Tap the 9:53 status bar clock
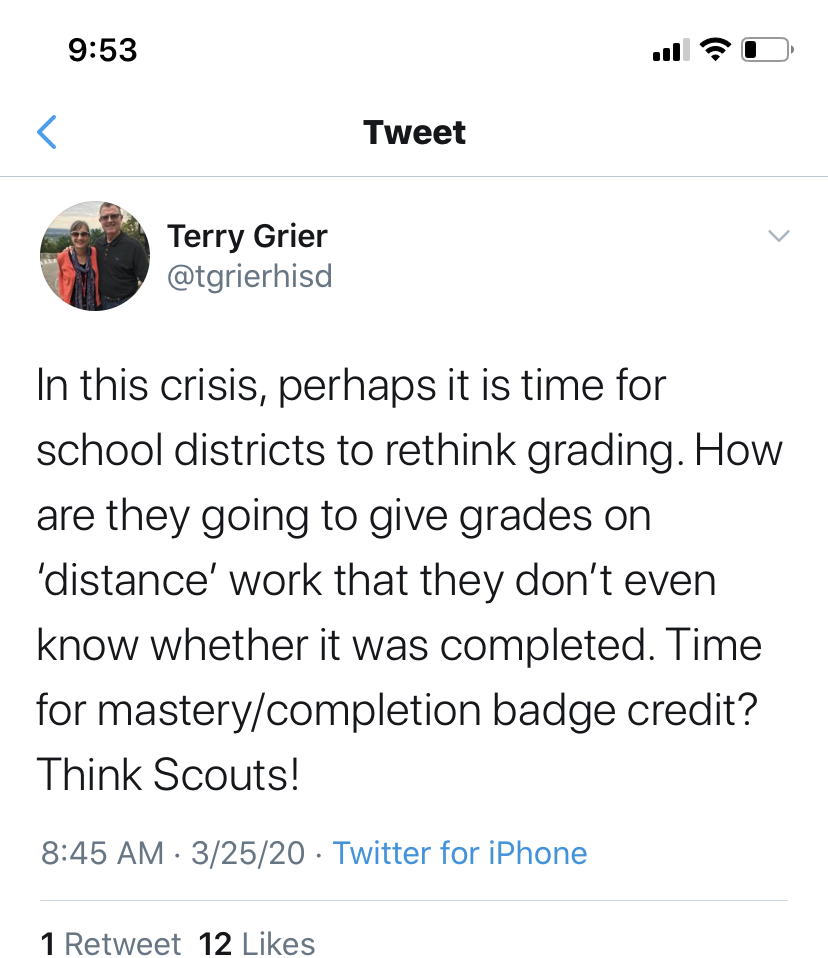Viewport: 828px width, 958px height. click(x=103, y=50)
